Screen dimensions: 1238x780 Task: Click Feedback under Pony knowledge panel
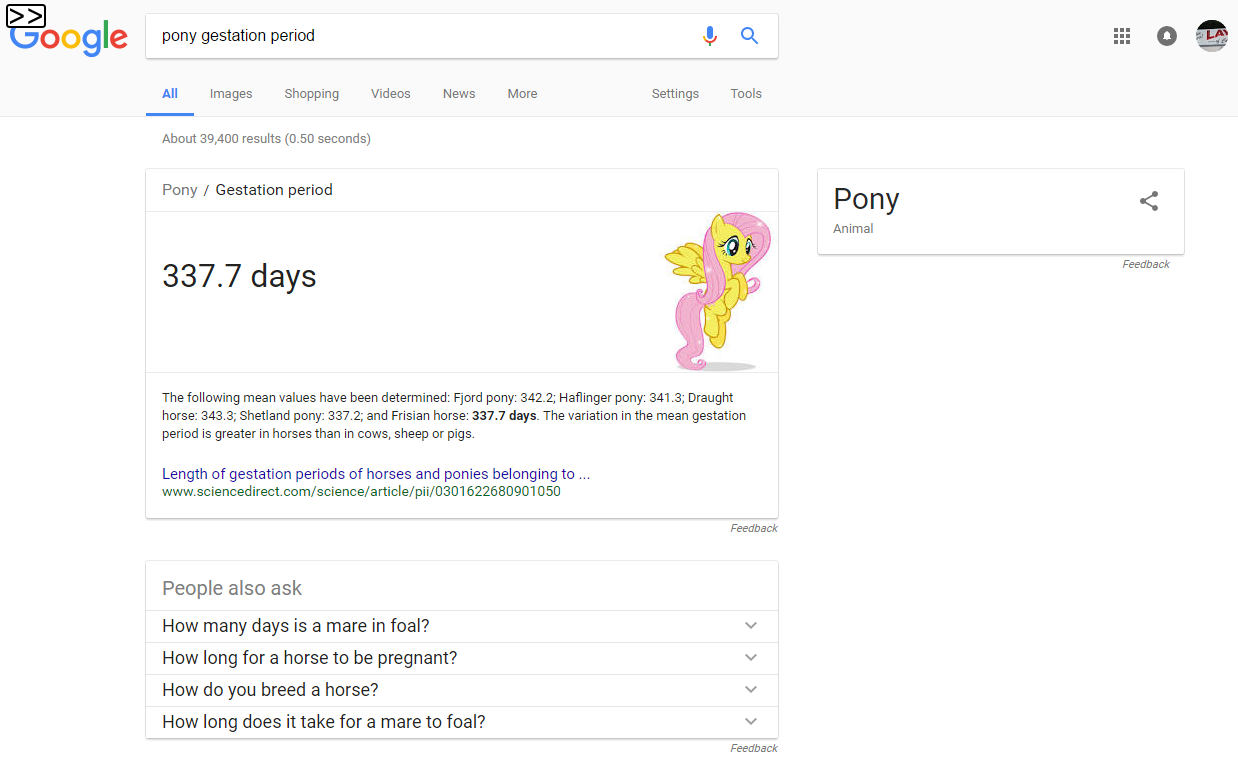1146,264
